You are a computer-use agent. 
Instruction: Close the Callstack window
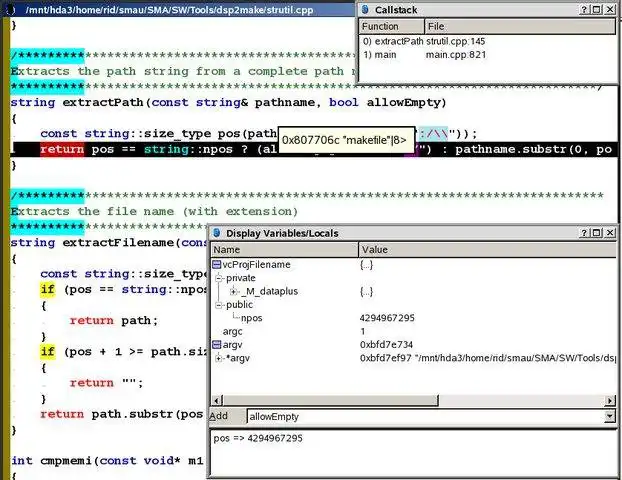click(610, 10)
